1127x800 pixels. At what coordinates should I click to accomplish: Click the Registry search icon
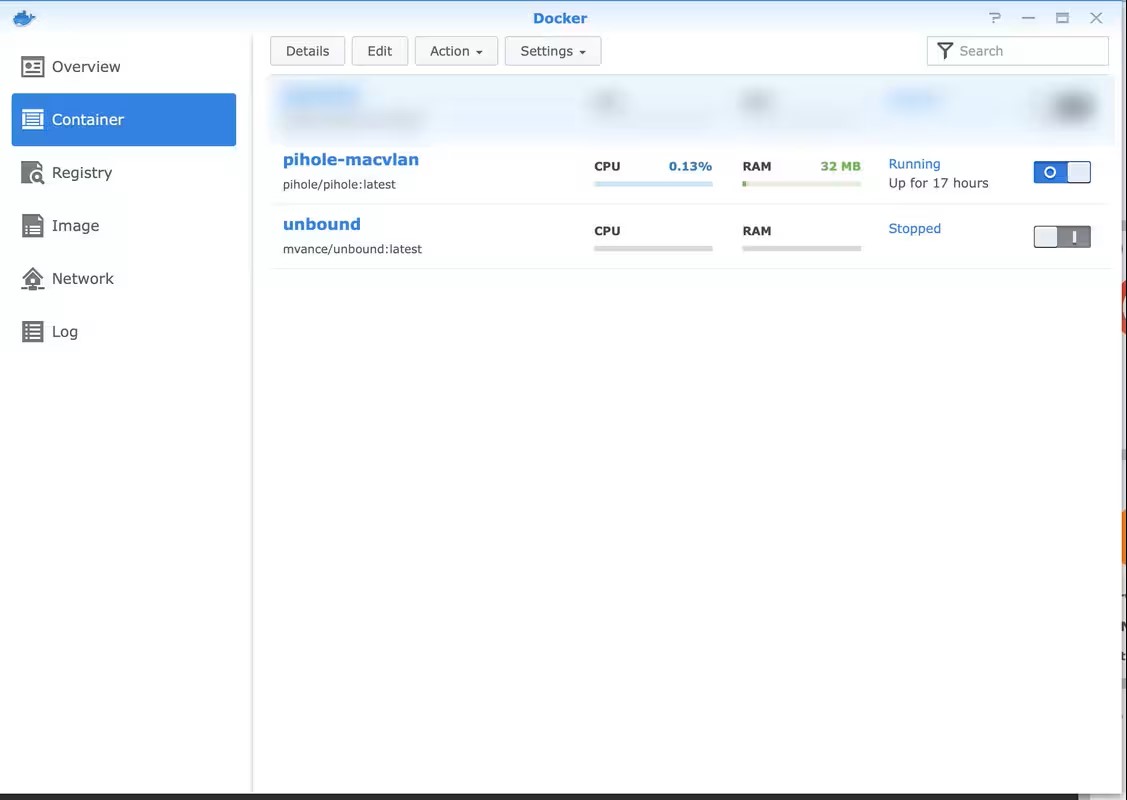pos(33,173)
